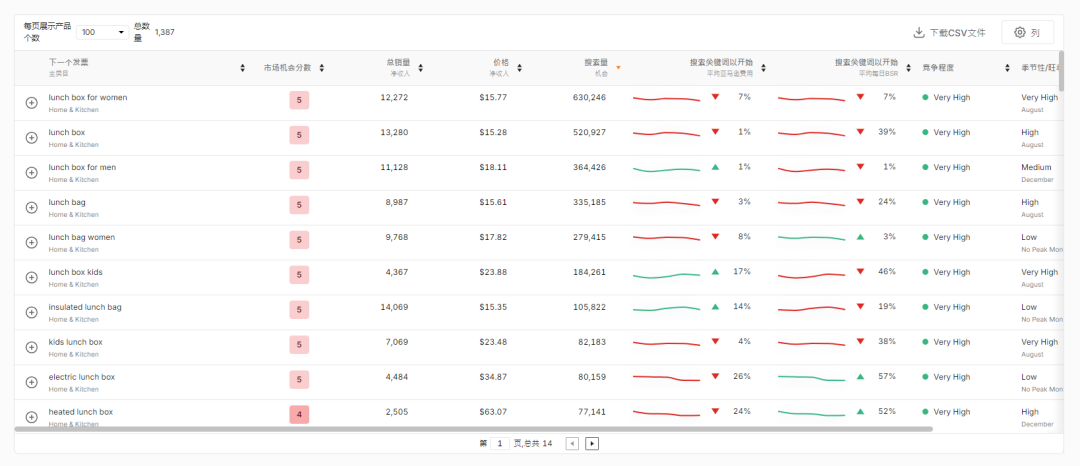The image size is (1080, 466).
Task: Click plus icon for "heated lunch box"
Action: coord(31,416)
